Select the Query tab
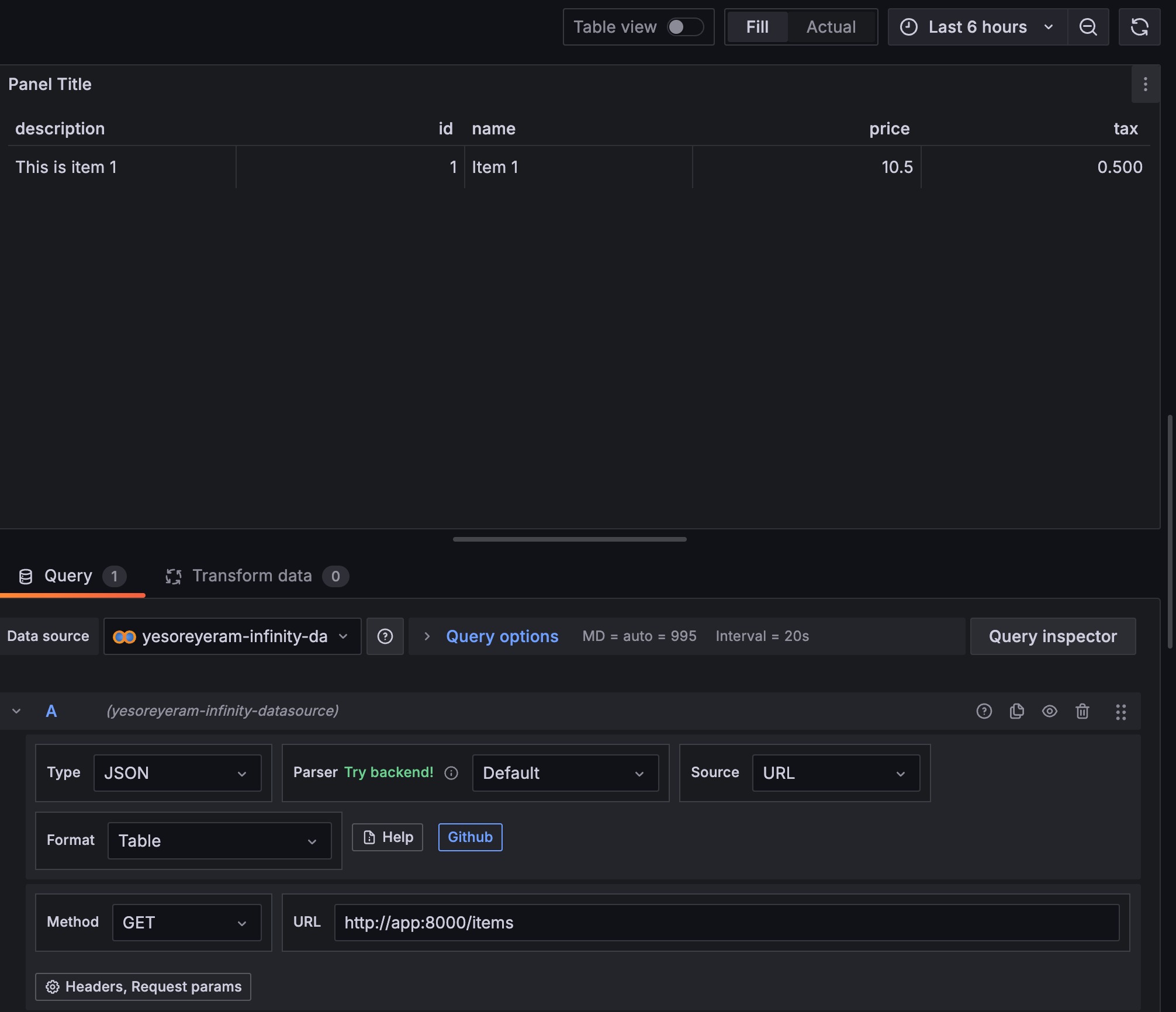1176x1012 pixels. (67, 575)
